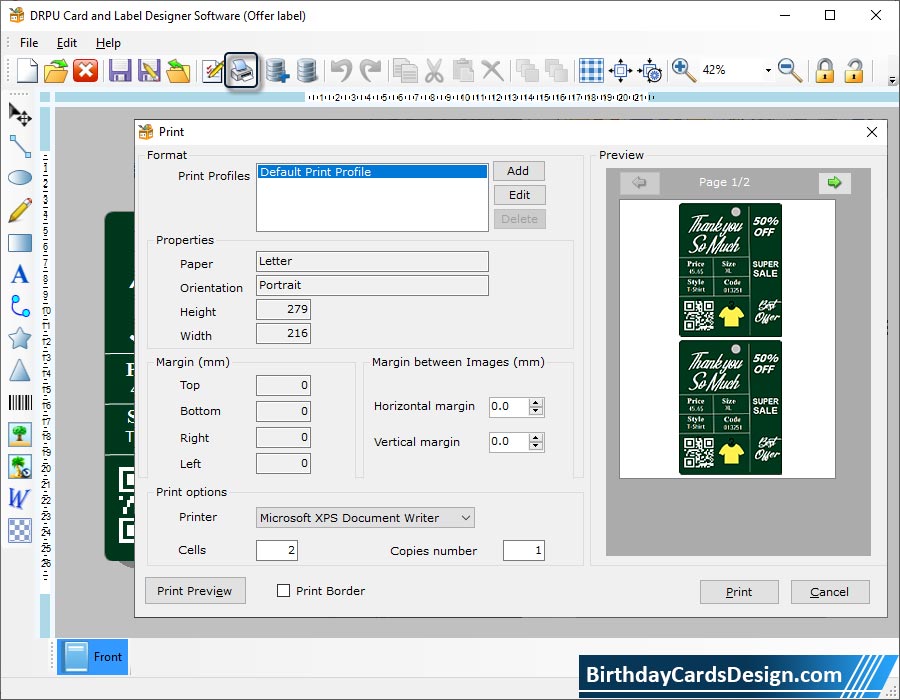Redo the action in the toolbar
The height and width of the screenshot is (700, 900).
tap(370, 71)
